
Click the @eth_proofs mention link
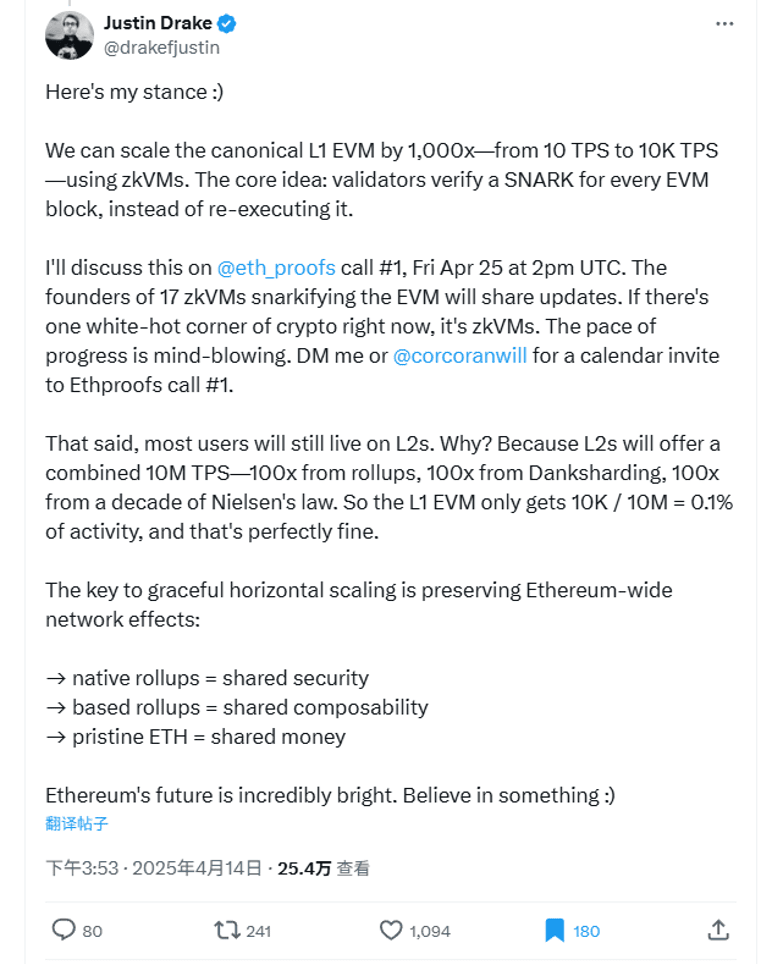click(x=276, y=268)
